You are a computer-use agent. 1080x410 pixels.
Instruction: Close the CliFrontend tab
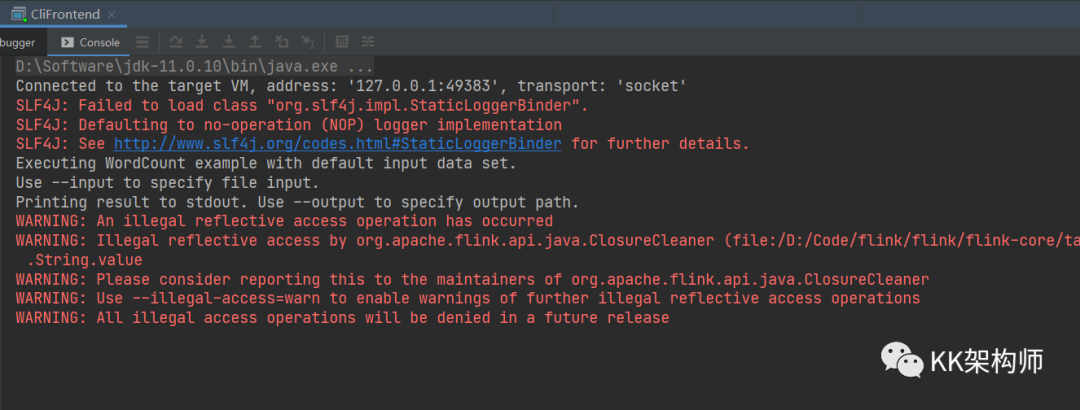coord(112,14)
